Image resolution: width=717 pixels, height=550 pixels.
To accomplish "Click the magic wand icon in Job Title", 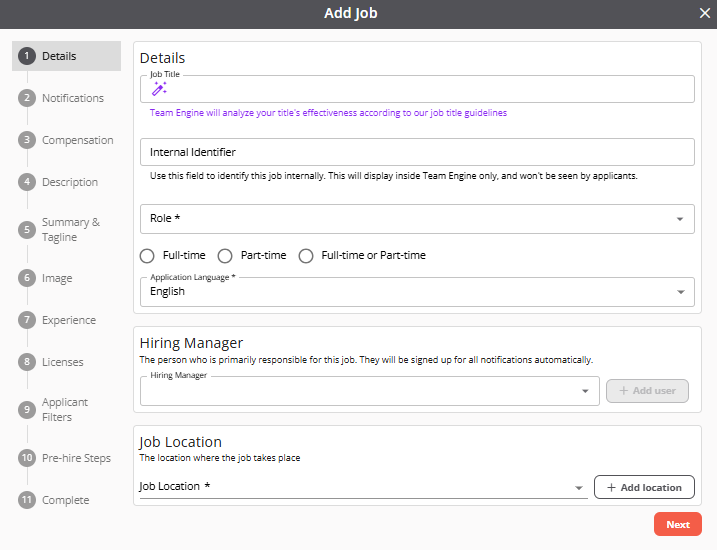I will point(159,89).
